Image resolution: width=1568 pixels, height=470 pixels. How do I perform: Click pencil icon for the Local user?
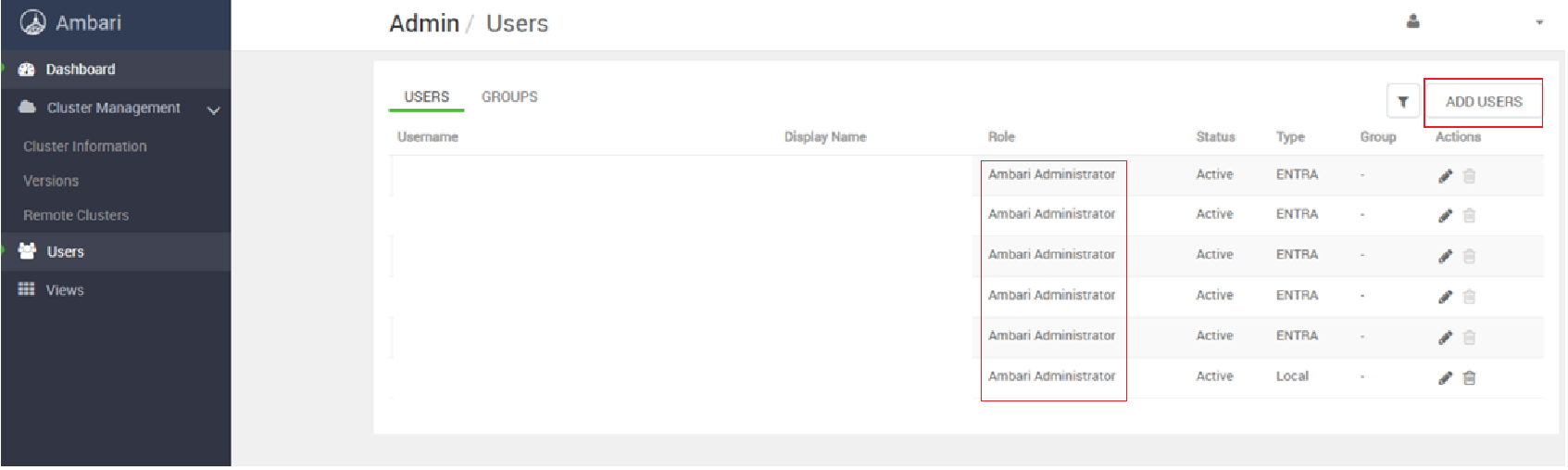(x=1445, y=377)
